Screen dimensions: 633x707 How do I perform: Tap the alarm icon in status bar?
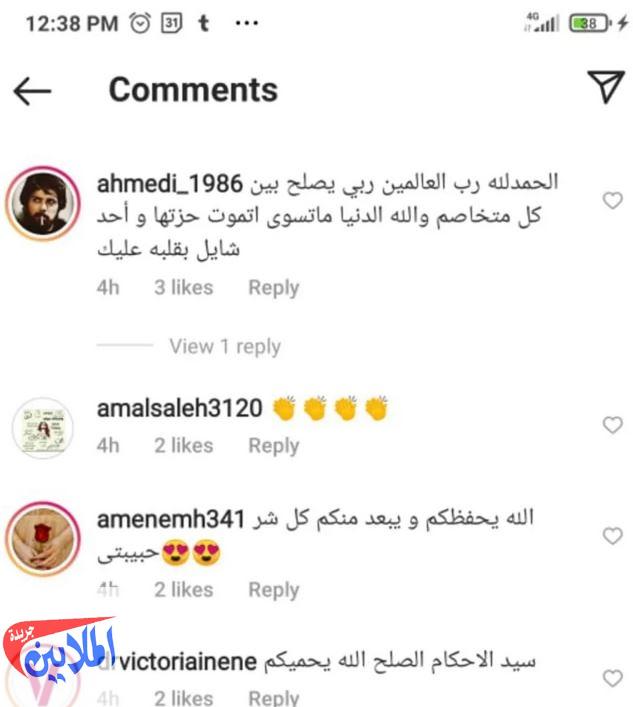[x=140, y=23]
